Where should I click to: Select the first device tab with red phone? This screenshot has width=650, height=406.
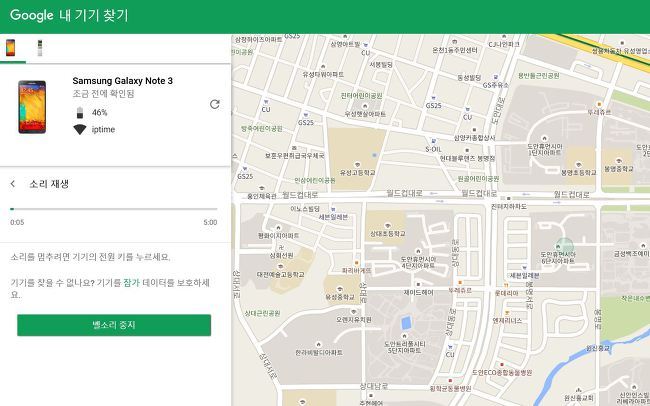coord(10,48)
